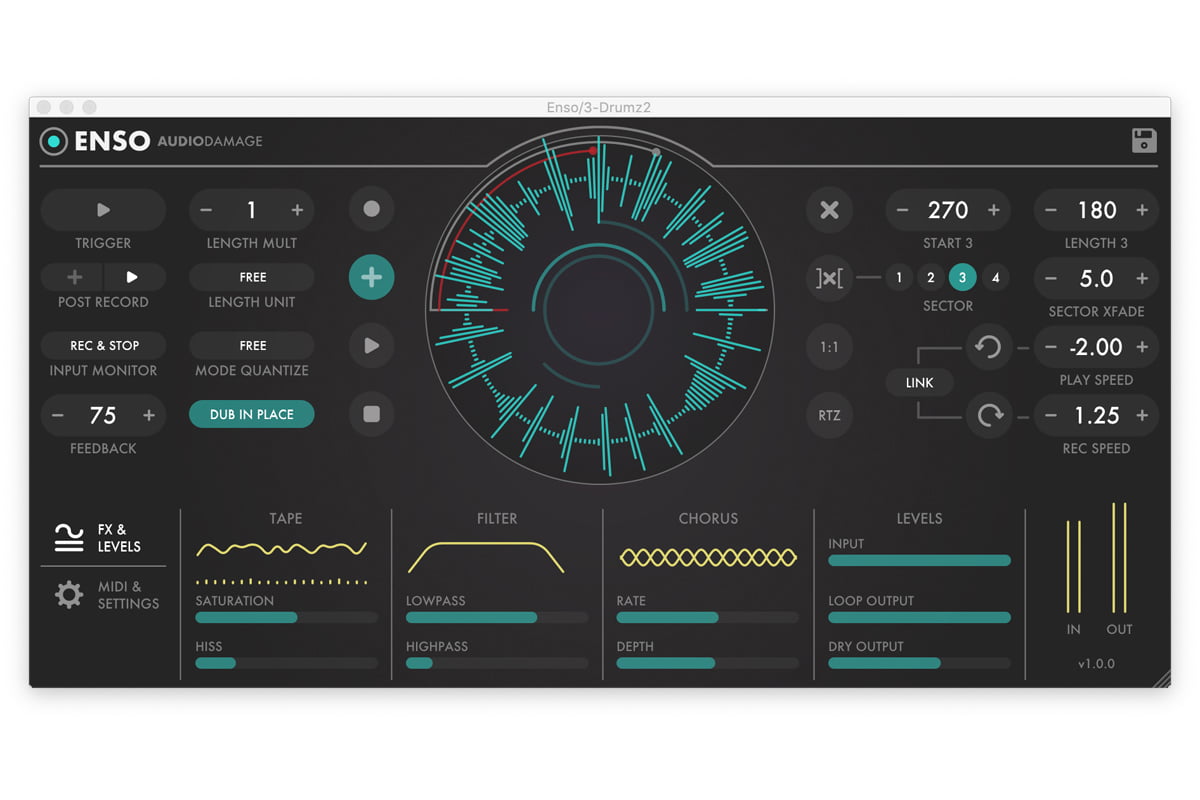Click the Length Mult value 1
1200x800 pixels.
tap(252, 210)
